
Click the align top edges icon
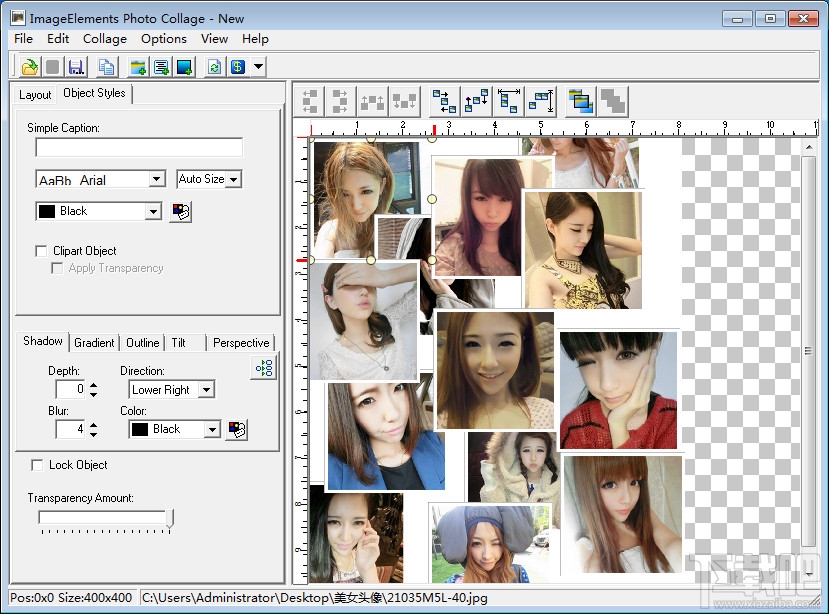372,101
